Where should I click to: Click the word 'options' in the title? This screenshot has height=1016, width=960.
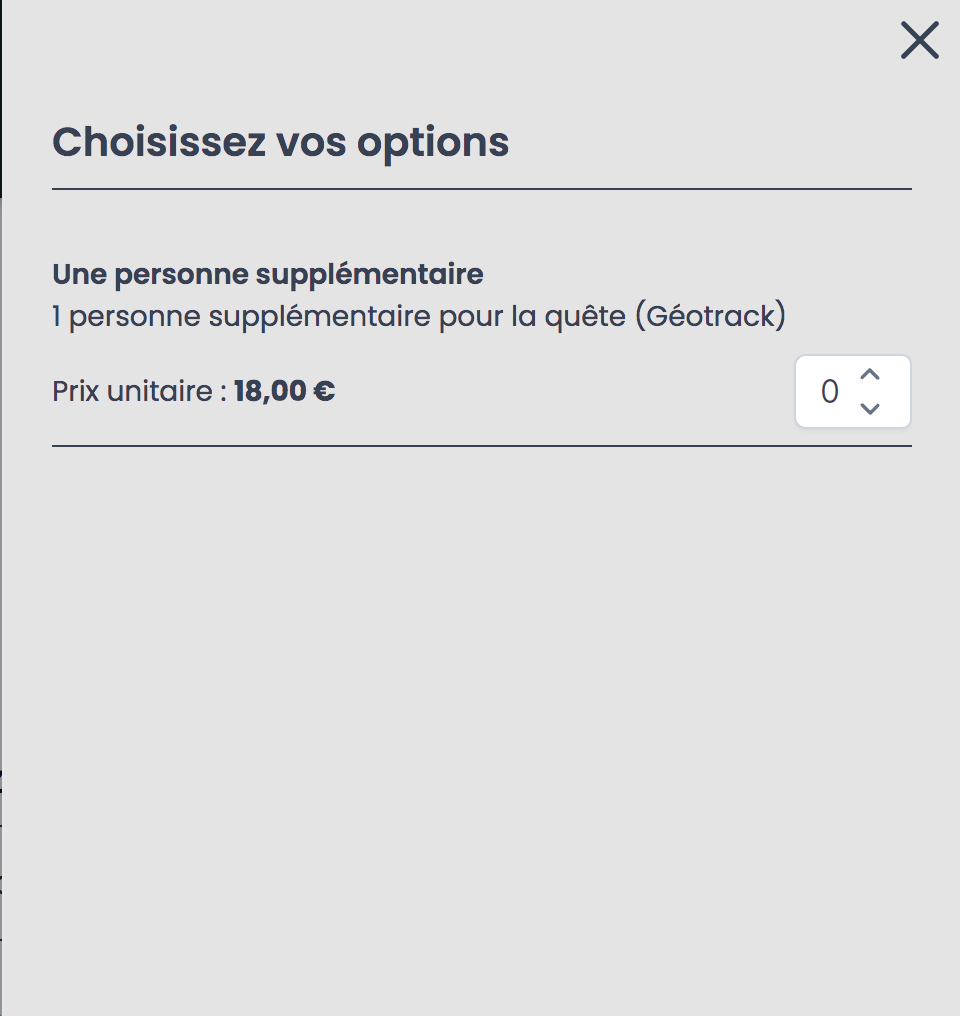point(433,144)
